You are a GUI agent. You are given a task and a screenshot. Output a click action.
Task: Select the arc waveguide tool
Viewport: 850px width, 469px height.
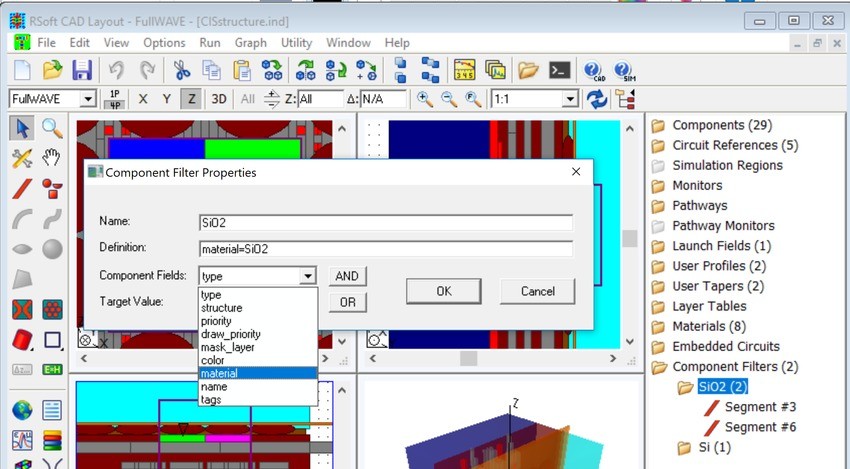pos(22,219)
